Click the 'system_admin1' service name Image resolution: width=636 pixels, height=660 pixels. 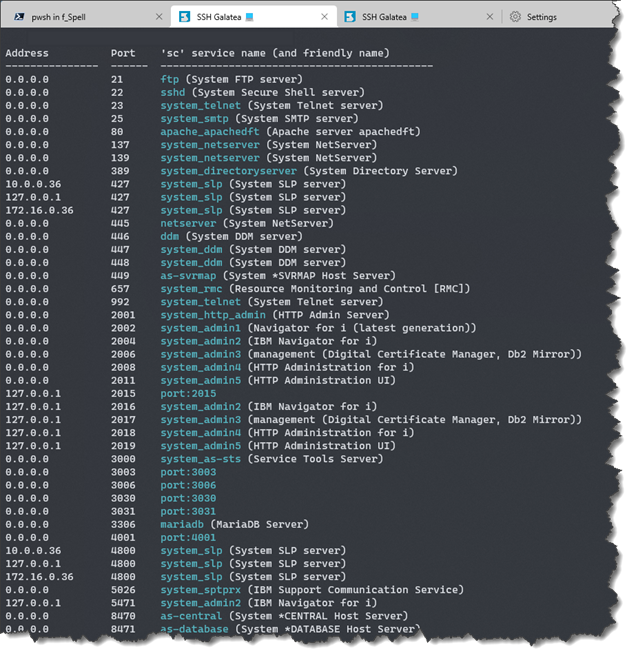[x=201, y=328]
